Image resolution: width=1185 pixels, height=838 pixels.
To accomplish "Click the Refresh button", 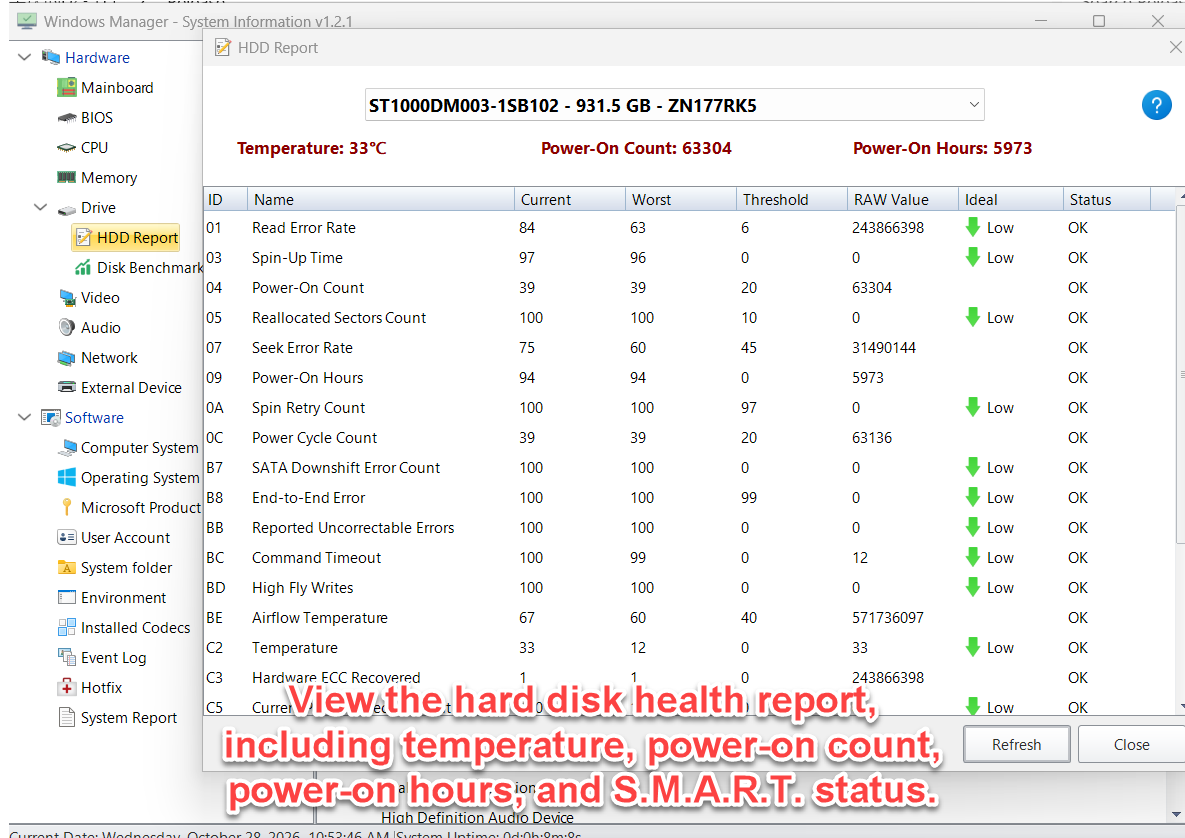I will 1016,744.
